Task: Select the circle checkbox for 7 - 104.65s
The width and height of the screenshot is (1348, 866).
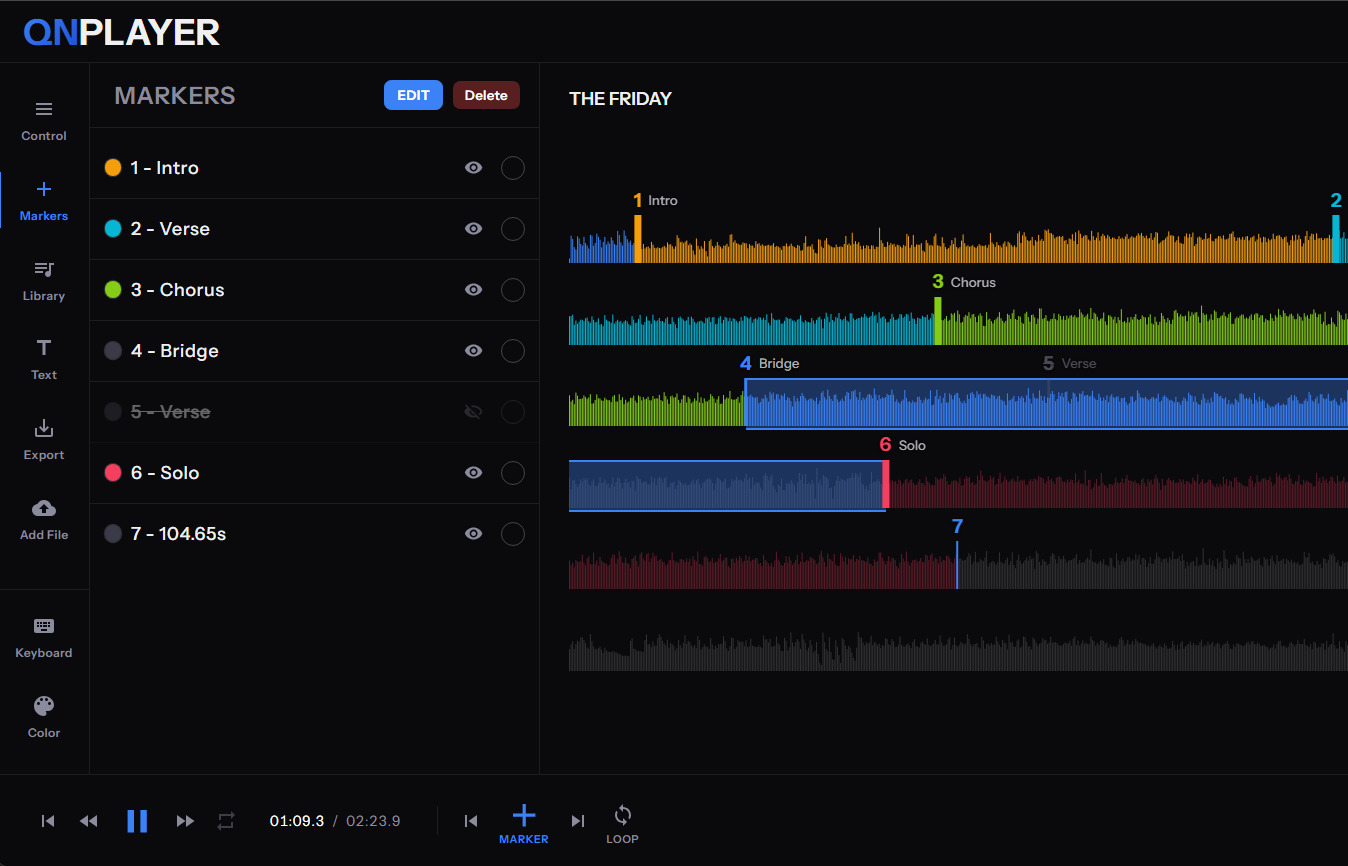Action: pos(513,534)
